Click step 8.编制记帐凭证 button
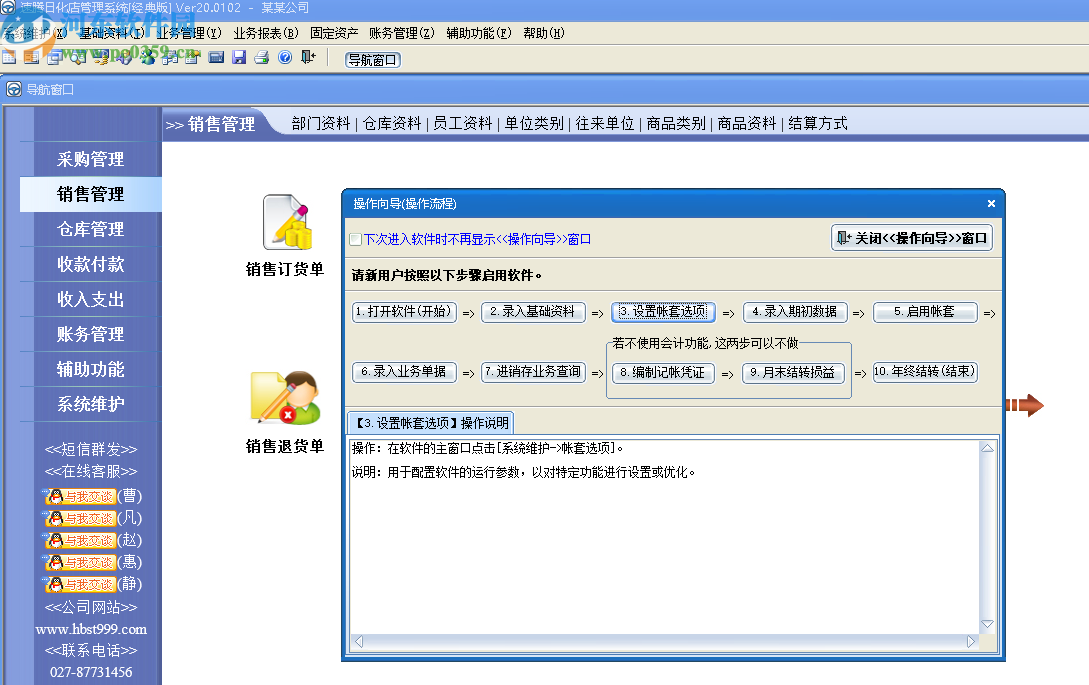The width and height of the screenshot is (1089, 685). pyautogui.click(x=663, y=372)
